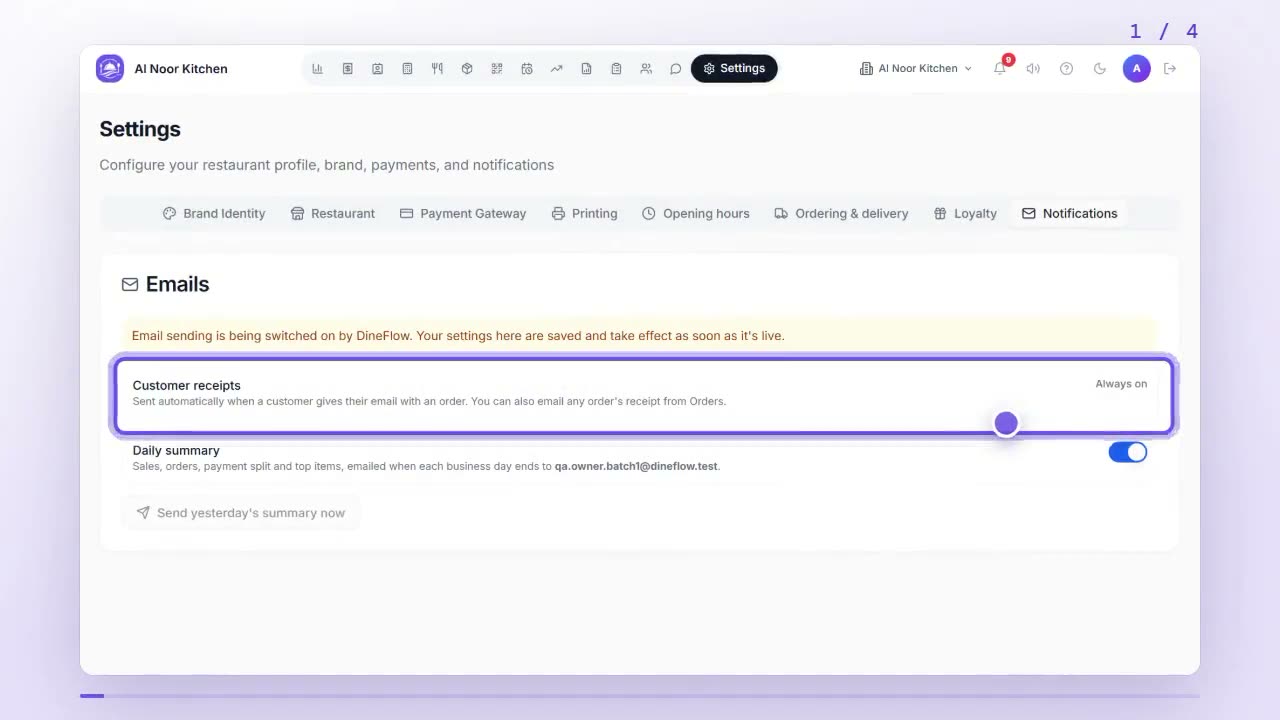
Task: Open the QR code icon
Action: [497, 69]
